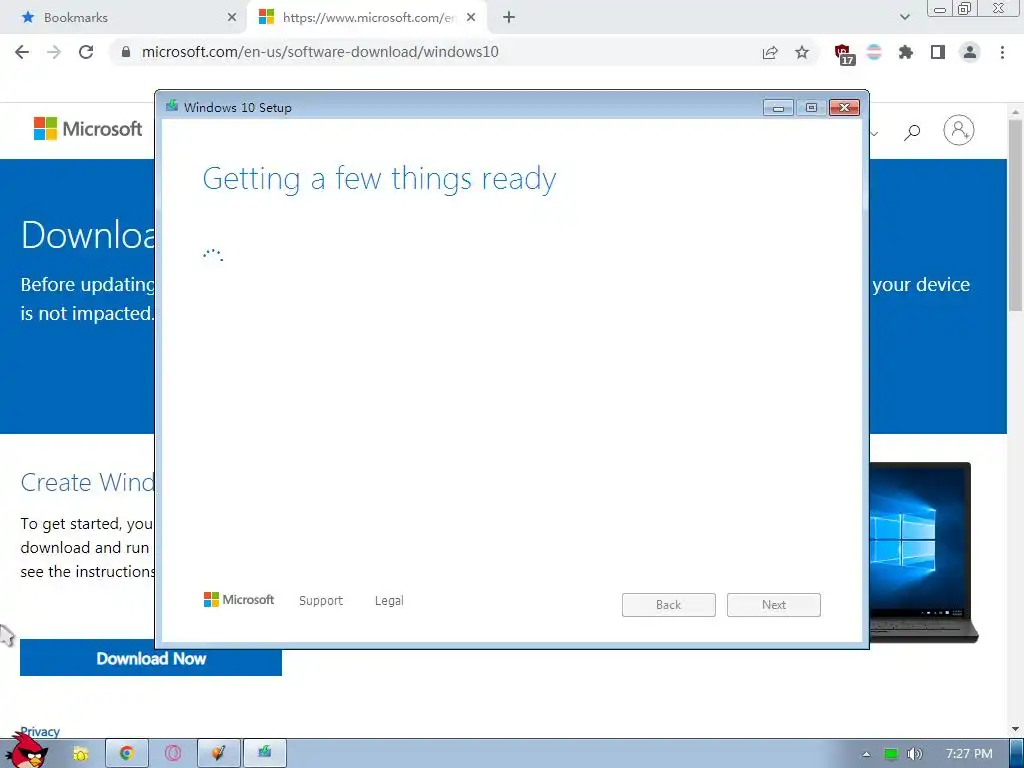
Task: Click the green tray monitor icon
Action: point(891,754)
